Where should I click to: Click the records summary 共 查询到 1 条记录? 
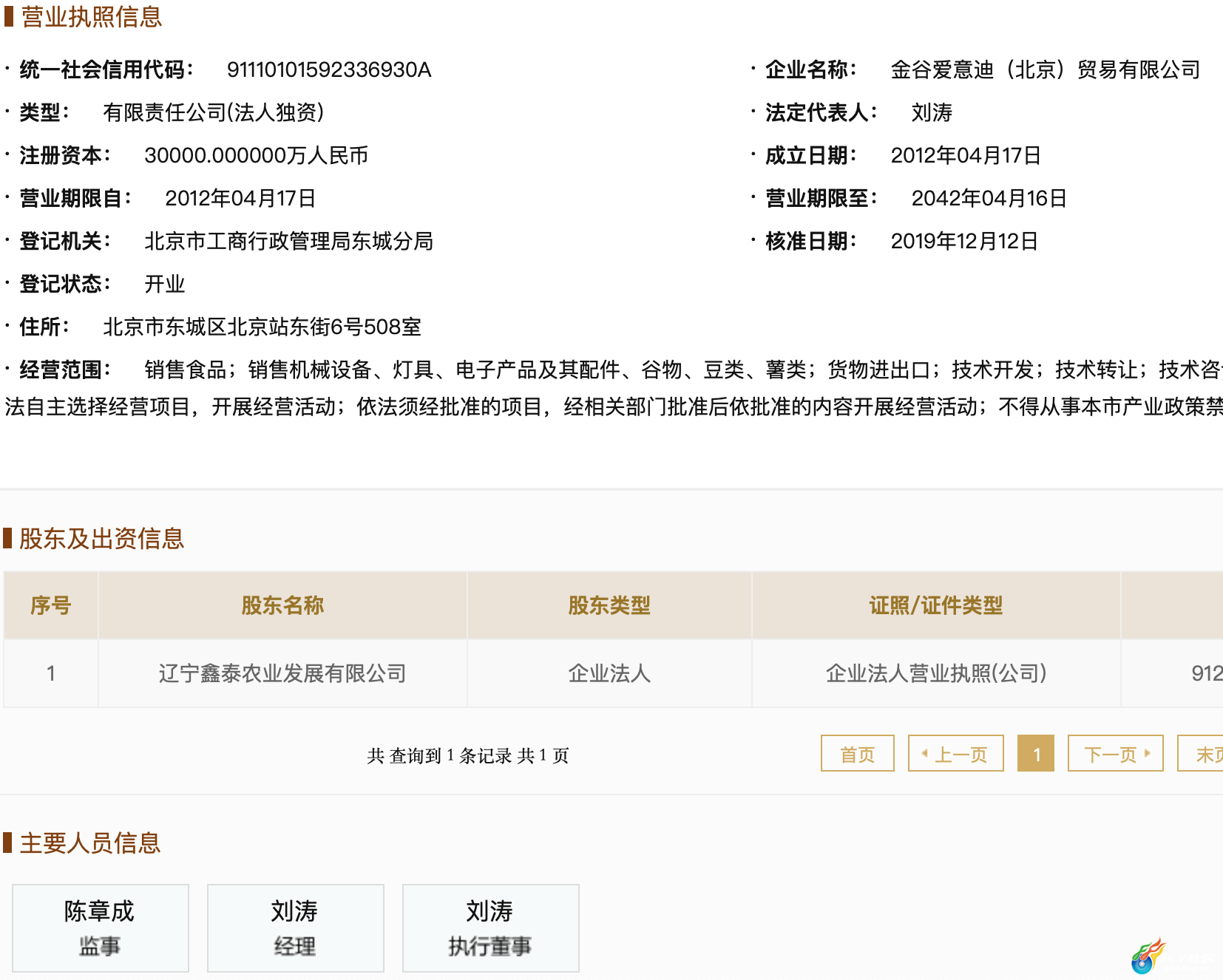click(x=439, y=755)
